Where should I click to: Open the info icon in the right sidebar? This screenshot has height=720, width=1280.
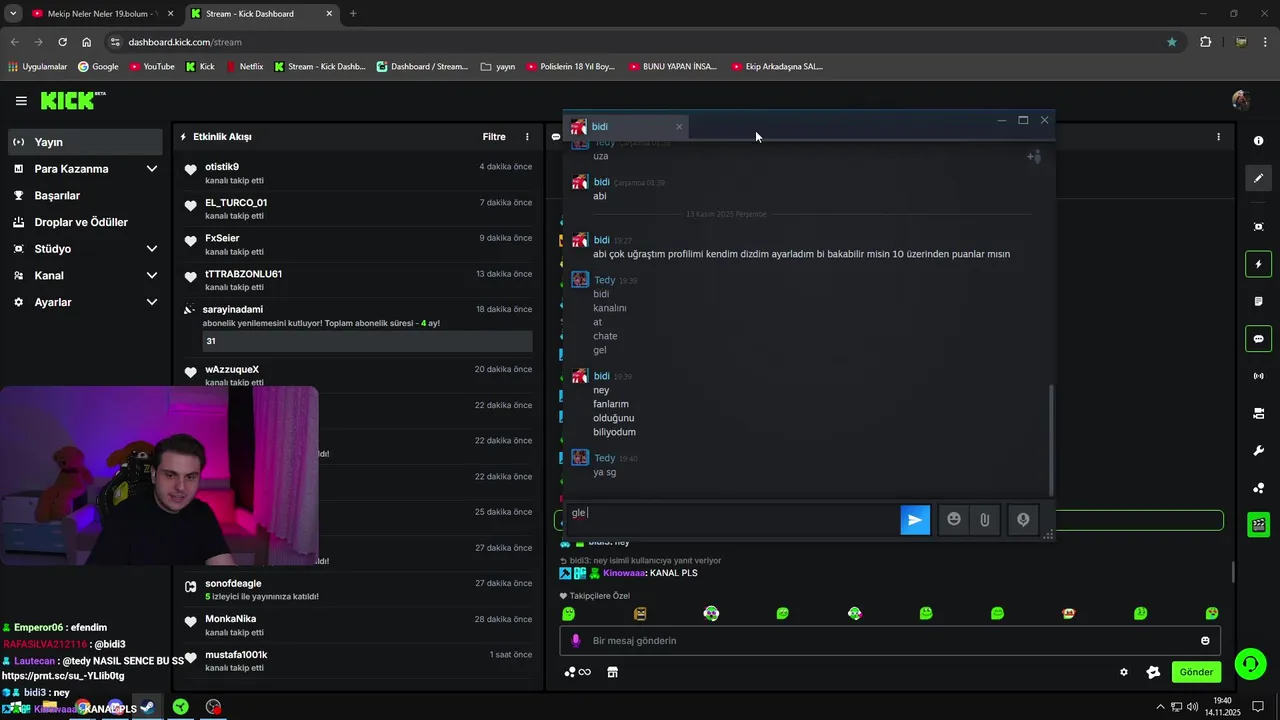click(1258, 141)
